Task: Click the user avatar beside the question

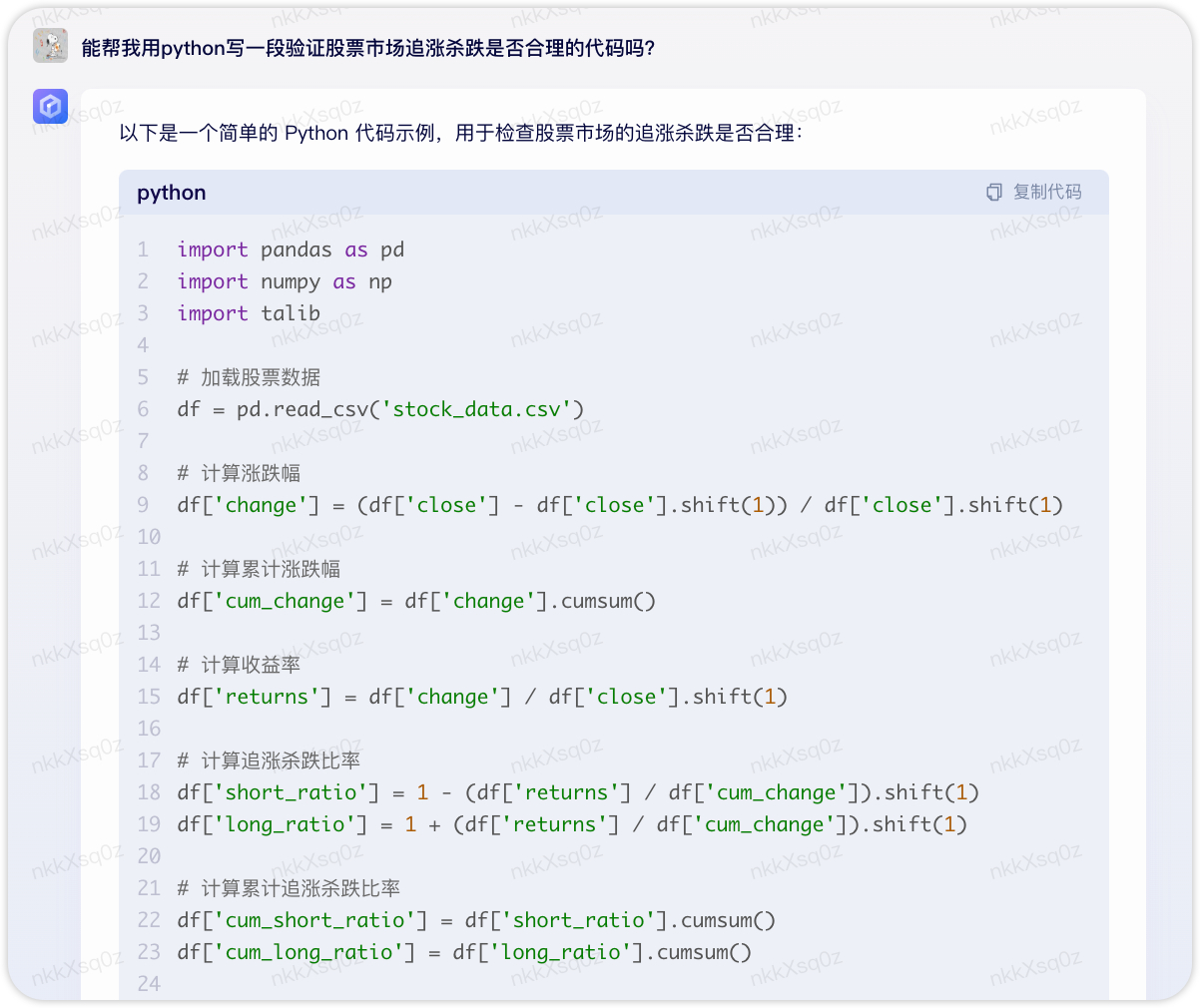Action: coord(50,46)
